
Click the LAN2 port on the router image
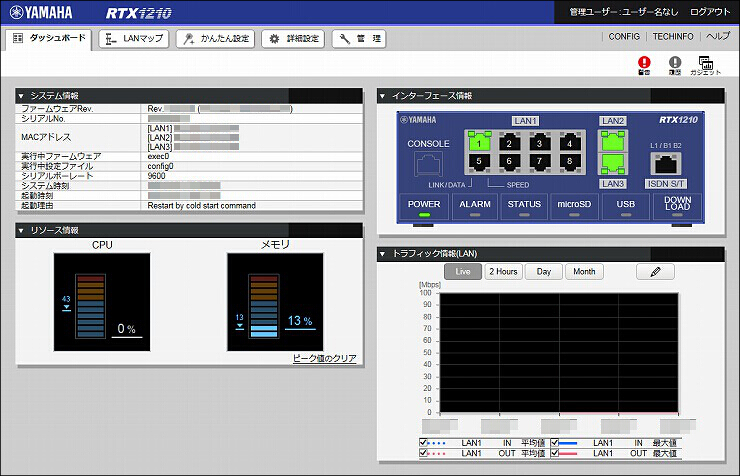coord(613,141)
